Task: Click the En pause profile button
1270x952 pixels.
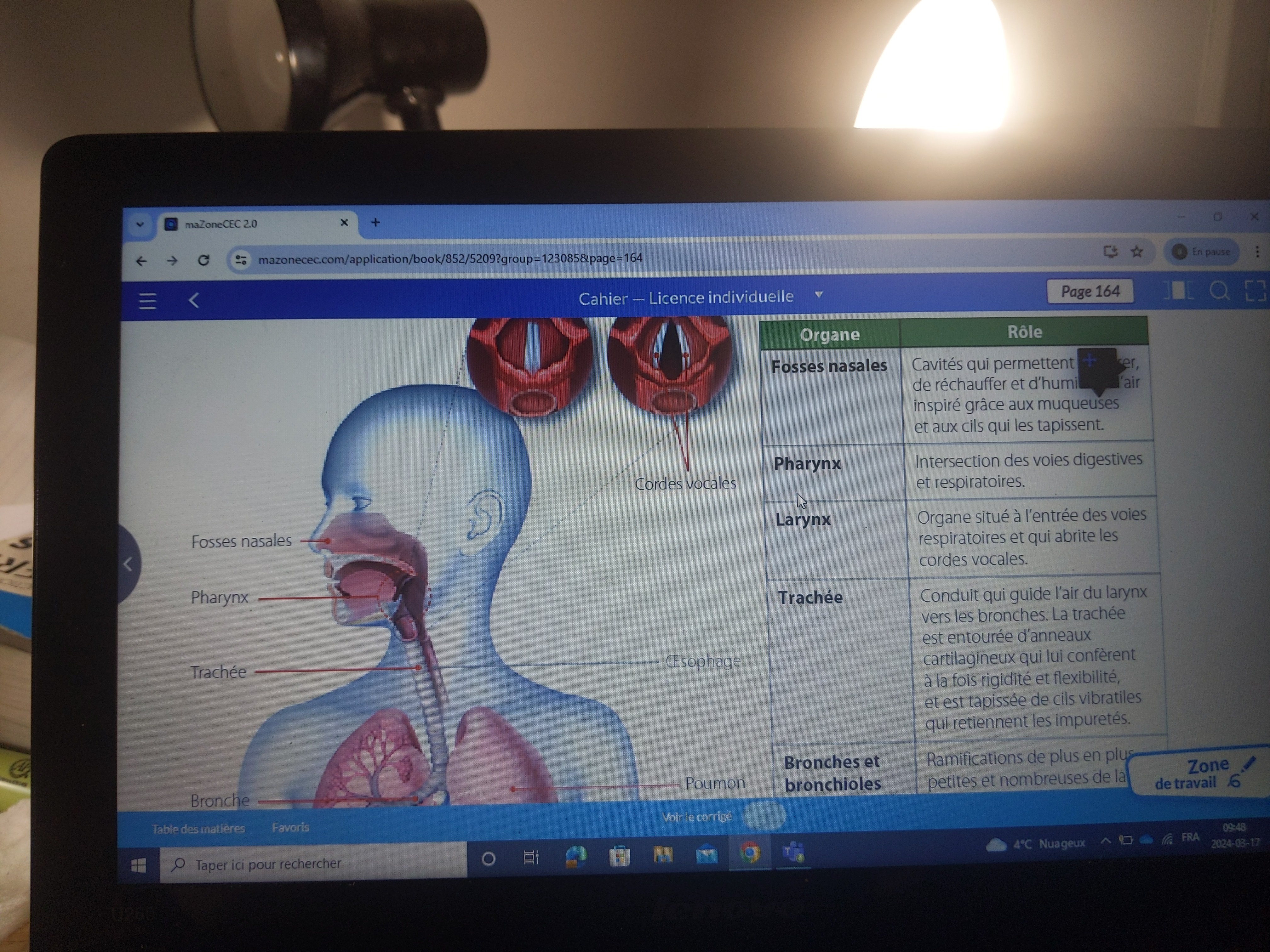Action: (x=1201, y=251)
